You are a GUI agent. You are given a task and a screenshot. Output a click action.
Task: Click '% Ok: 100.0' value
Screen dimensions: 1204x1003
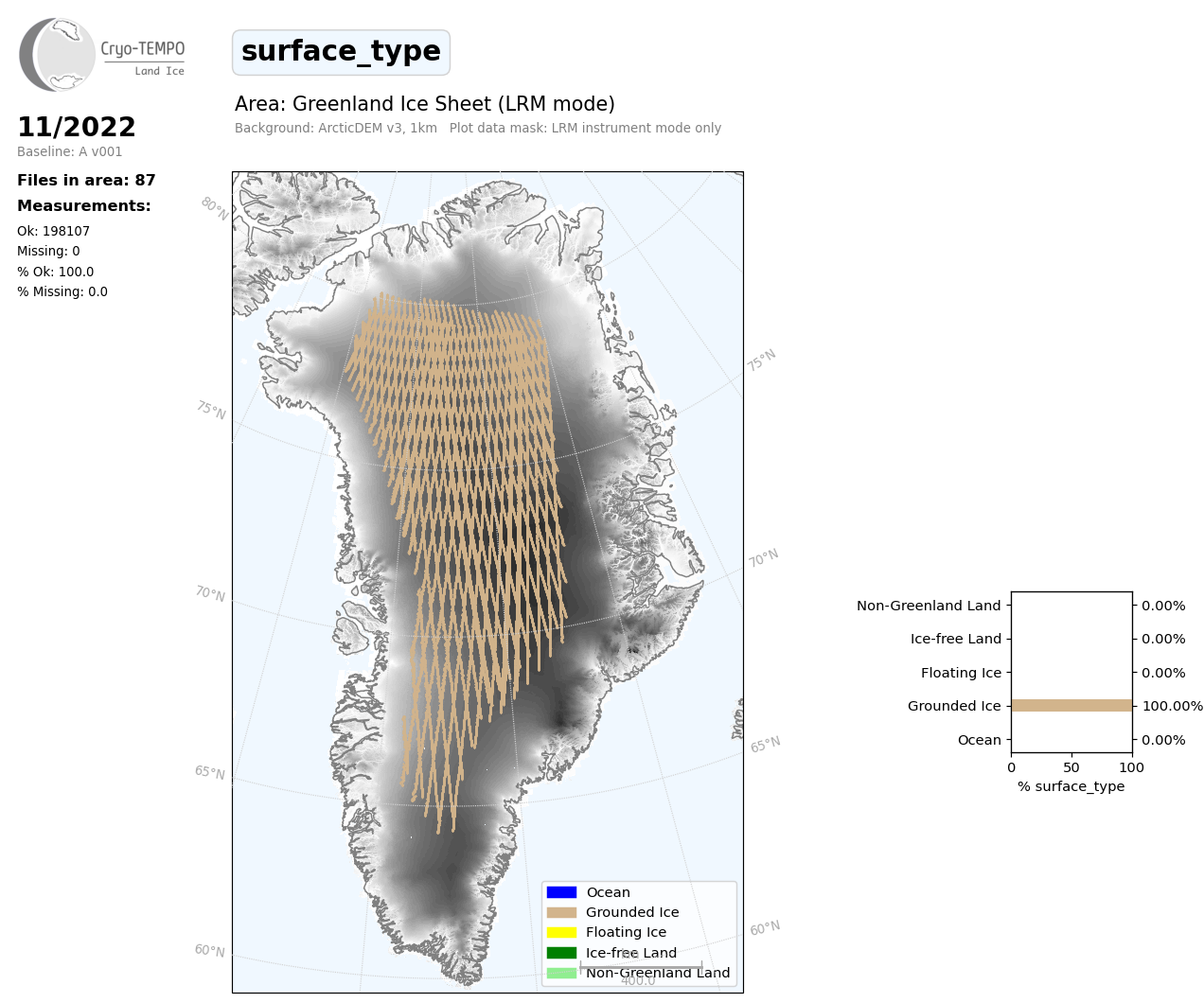coord(56,272)
